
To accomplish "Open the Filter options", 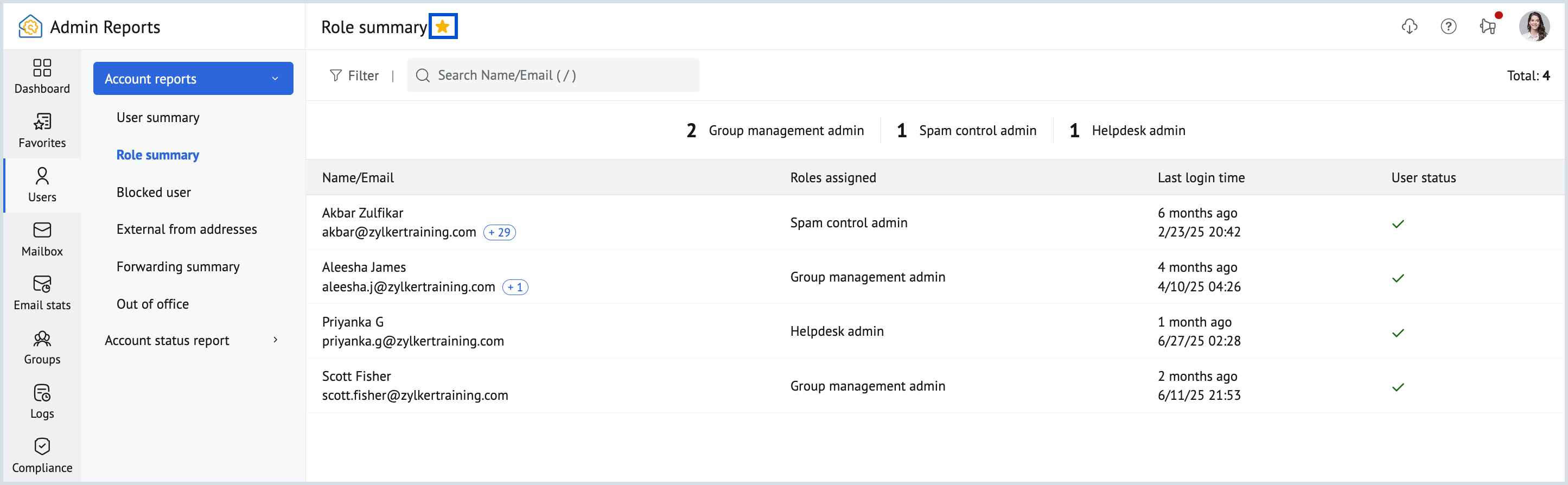I will pos(354,75).
